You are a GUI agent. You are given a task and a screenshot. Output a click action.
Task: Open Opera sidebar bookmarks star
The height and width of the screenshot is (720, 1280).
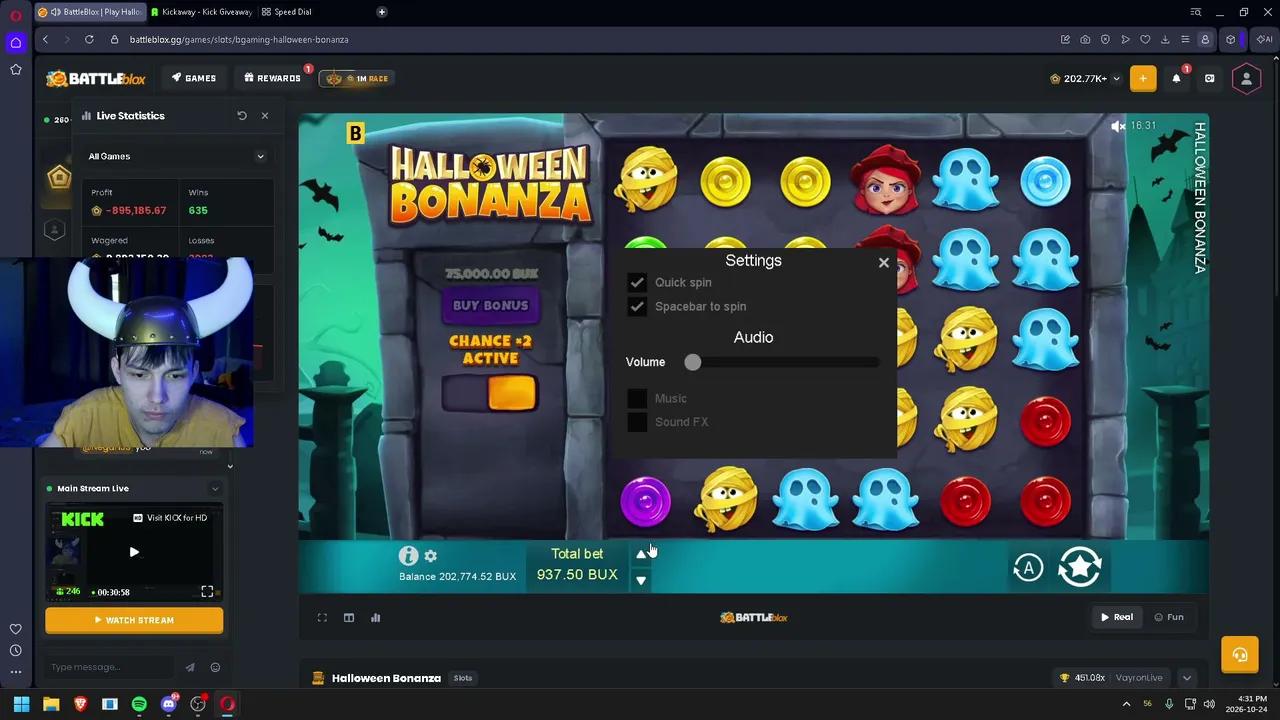pos(15,70)
